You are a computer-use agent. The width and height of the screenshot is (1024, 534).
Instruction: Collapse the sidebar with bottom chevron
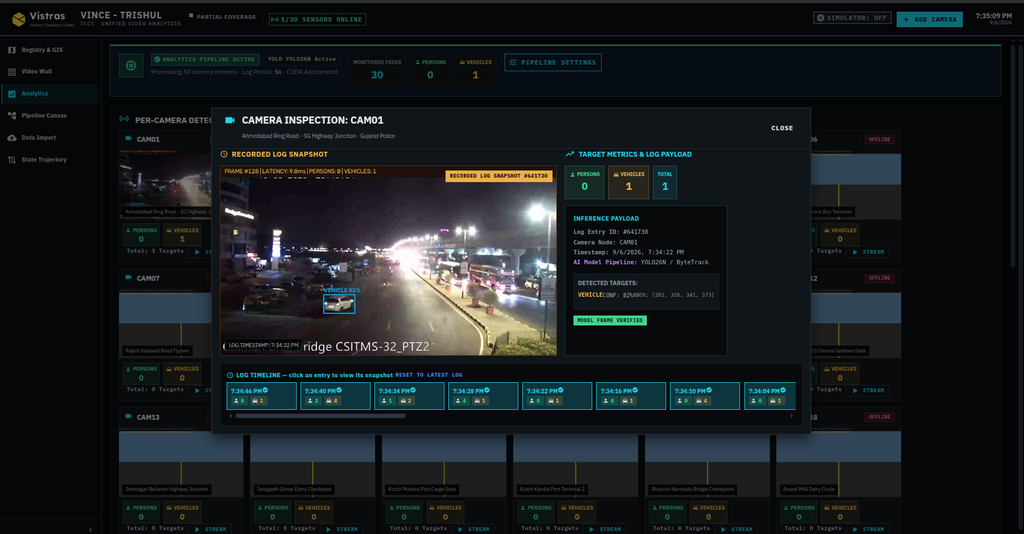pyautogui.click(x=90, y=529)
